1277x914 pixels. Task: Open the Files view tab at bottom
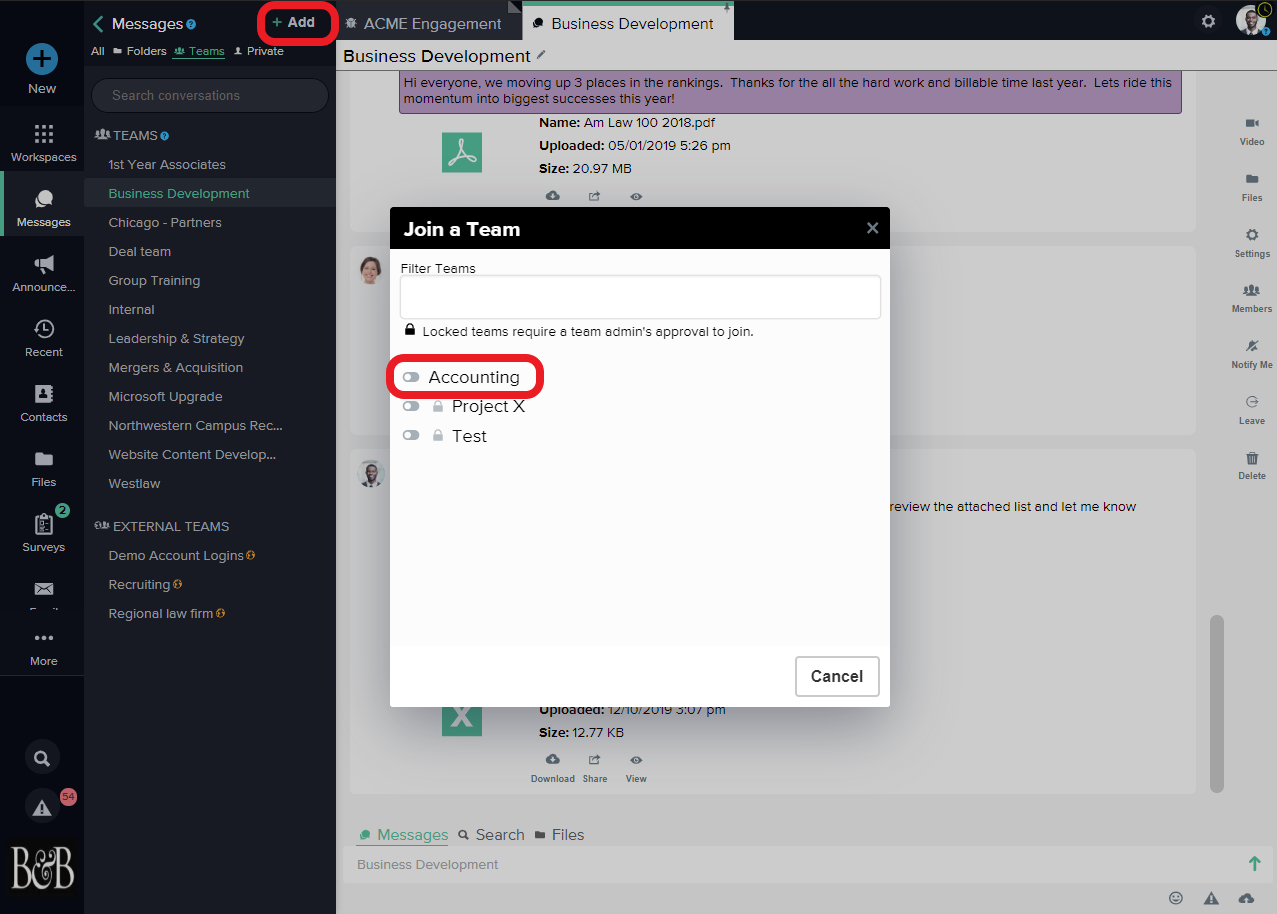[x=559, y=835]
